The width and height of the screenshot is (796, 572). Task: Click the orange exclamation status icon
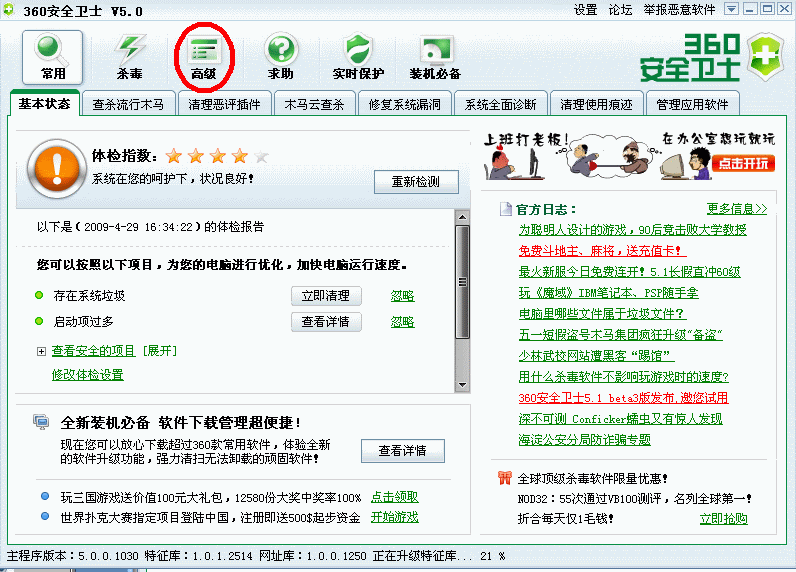pyautogui.click(x=56, y=167)
